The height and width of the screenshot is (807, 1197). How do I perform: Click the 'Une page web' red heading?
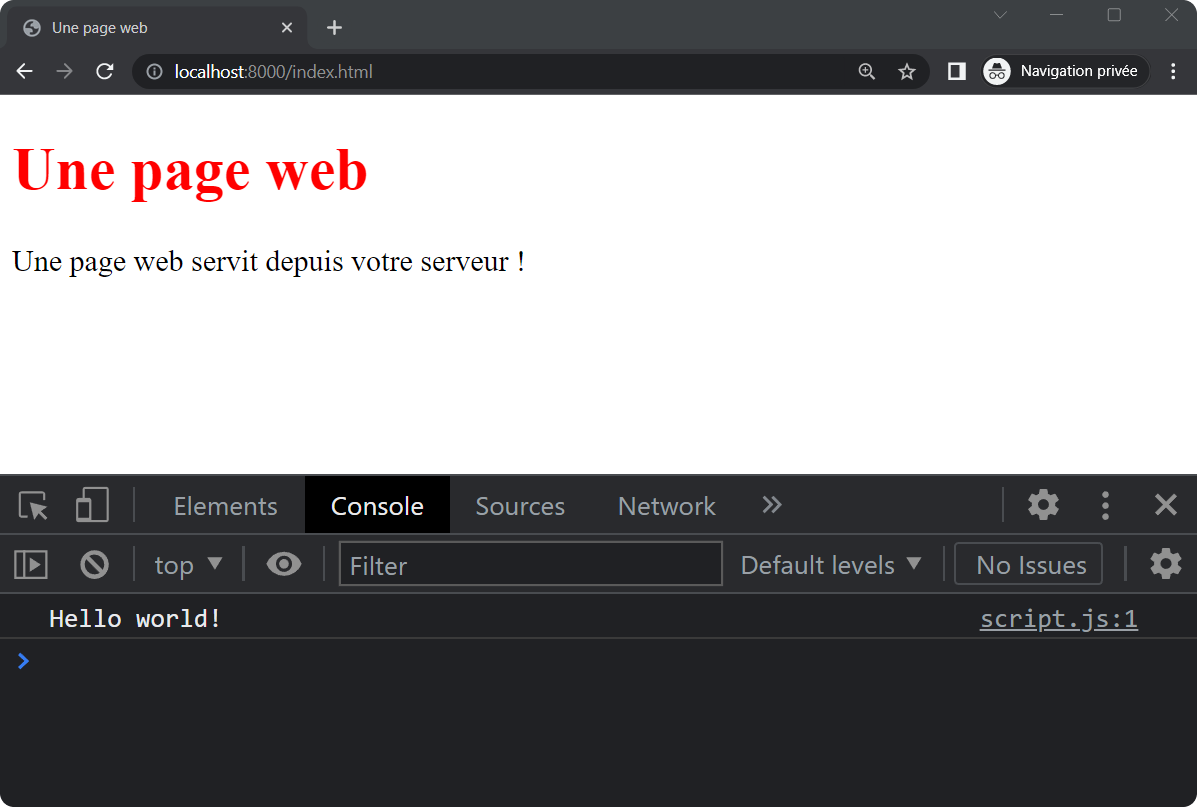click(190, 170)
